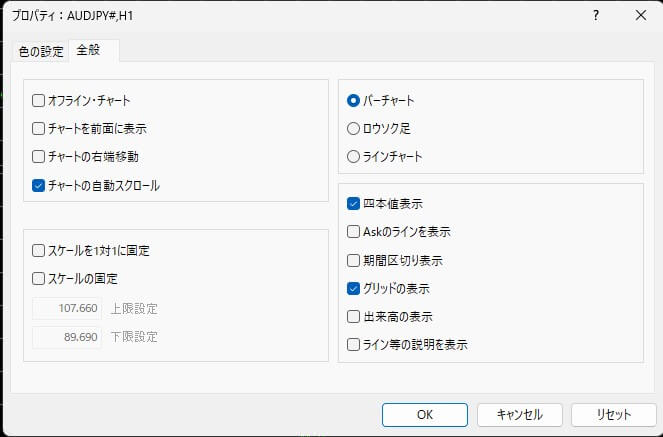663x437 pixels.
Task: Choose the ロウソク足 chart type
Action: pos(353,128)
